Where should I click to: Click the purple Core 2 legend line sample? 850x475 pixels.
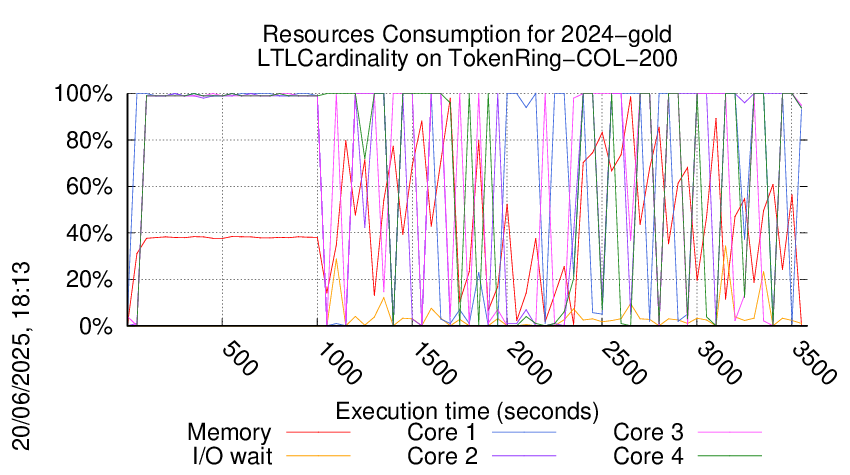(x=524, y=456)
